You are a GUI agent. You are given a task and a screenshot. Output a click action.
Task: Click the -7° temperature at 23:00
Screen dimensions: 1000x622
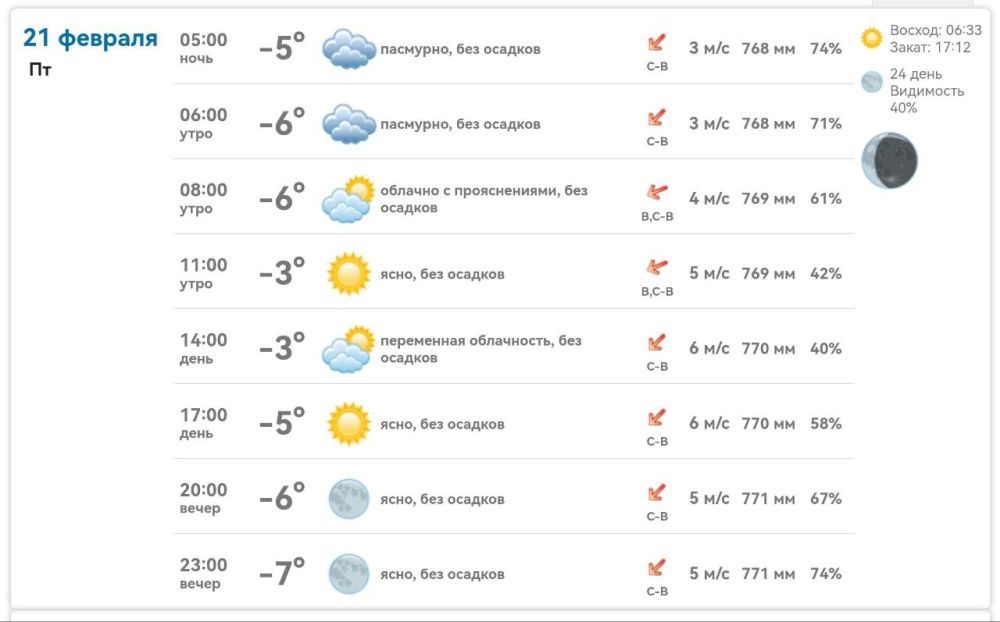(x=282, y=572)
